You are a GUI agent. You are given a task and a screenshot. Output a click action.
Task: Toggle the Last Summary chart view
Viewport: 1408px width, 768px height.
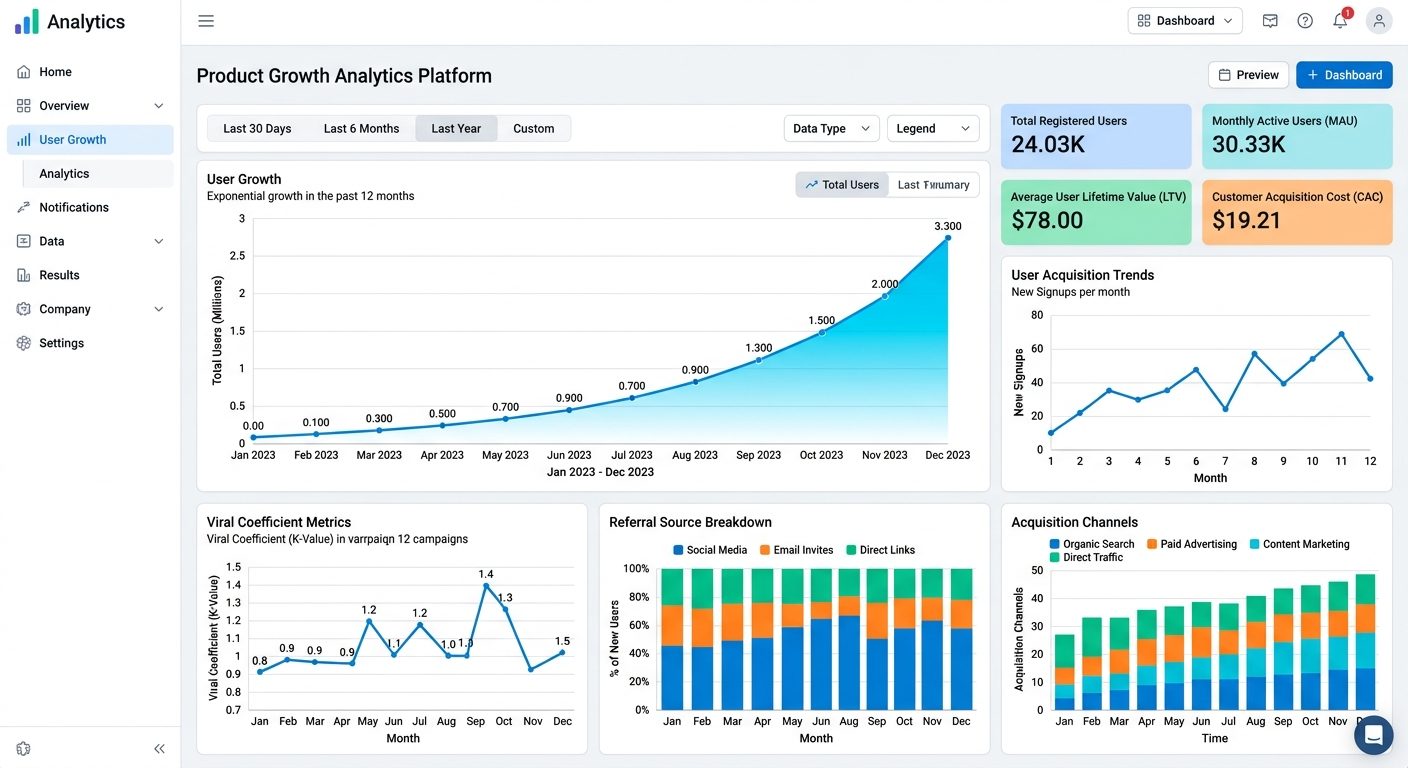[x=933, y=185]
